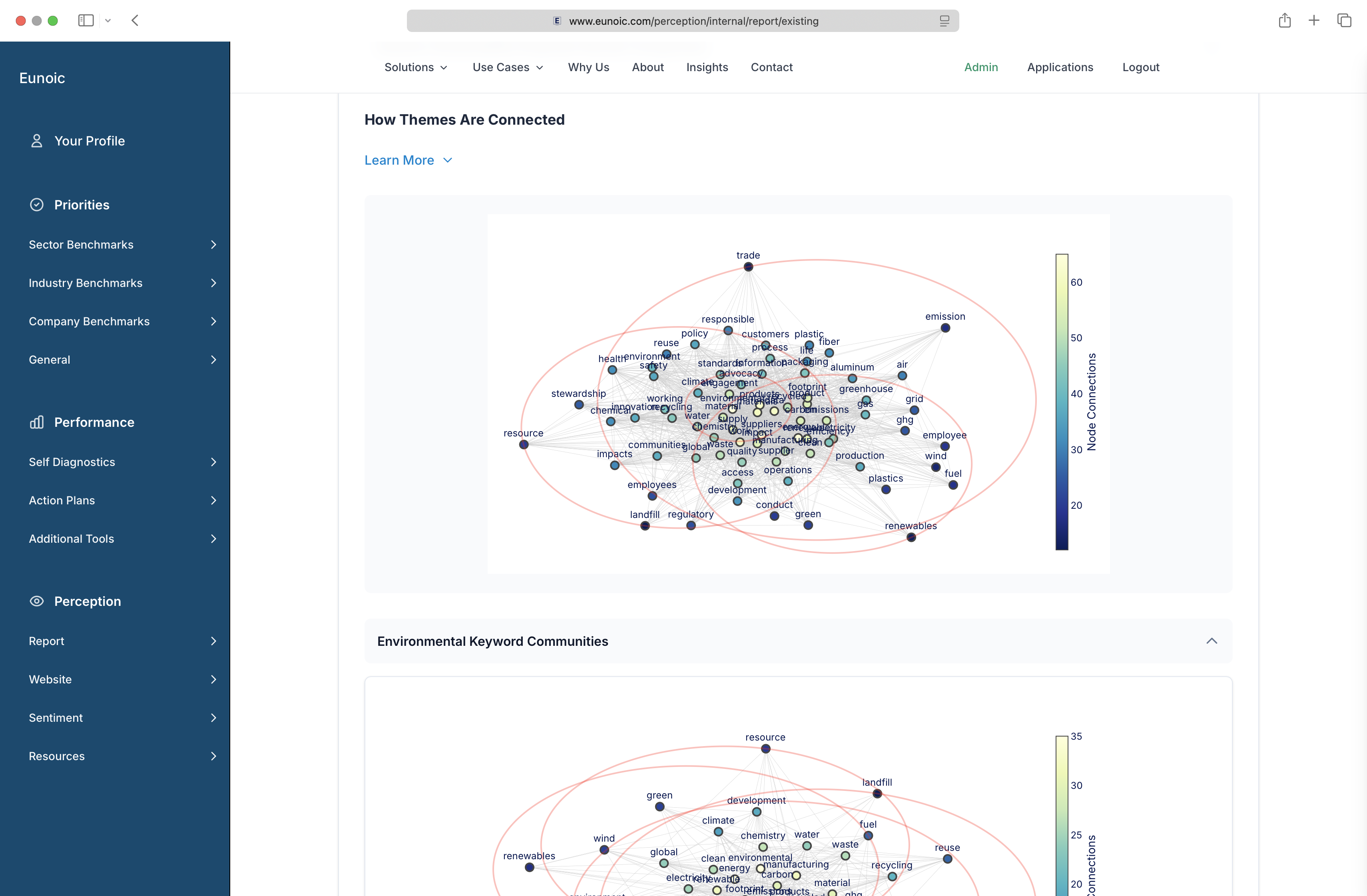This screenshot has height=896, width=1367.
Task: Click the lower chart's color scale bar
Action: coord(1062,816)
